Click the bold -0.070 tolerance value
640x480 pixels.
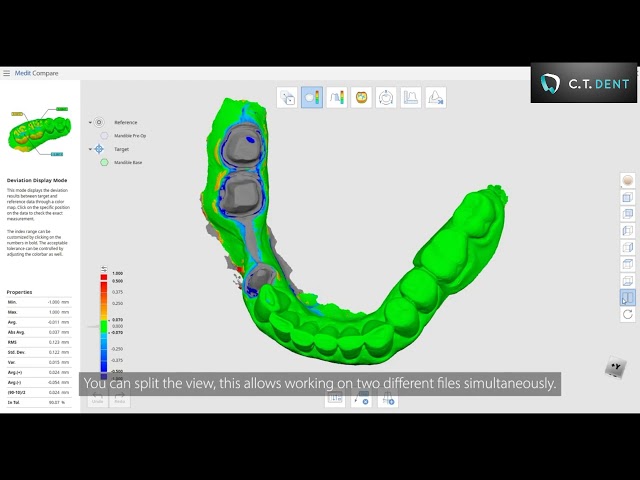click(117, 333)
